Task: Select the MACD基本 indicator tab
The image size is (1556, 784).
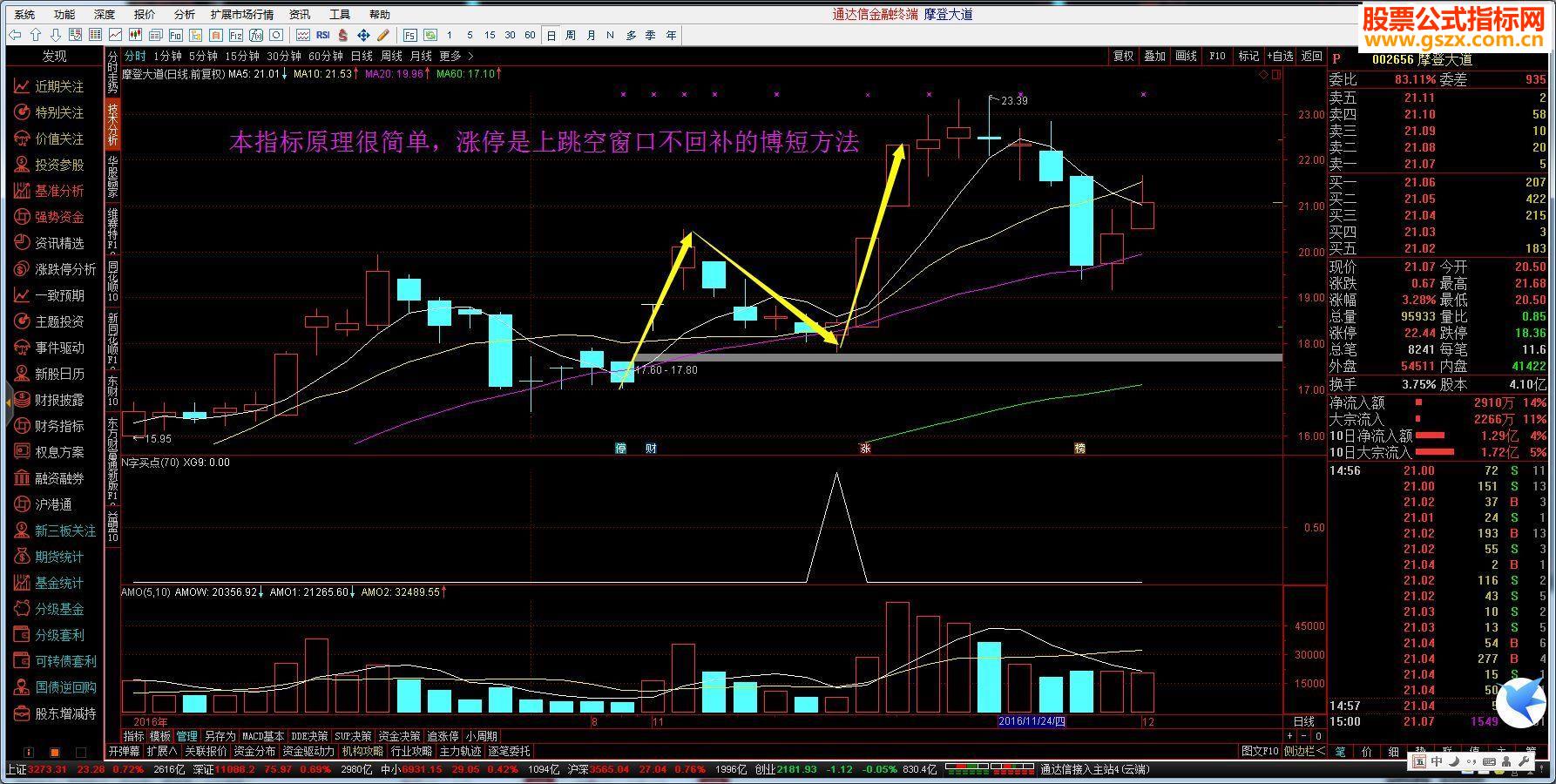Action: pyautogui.click(x=263, y=737)
